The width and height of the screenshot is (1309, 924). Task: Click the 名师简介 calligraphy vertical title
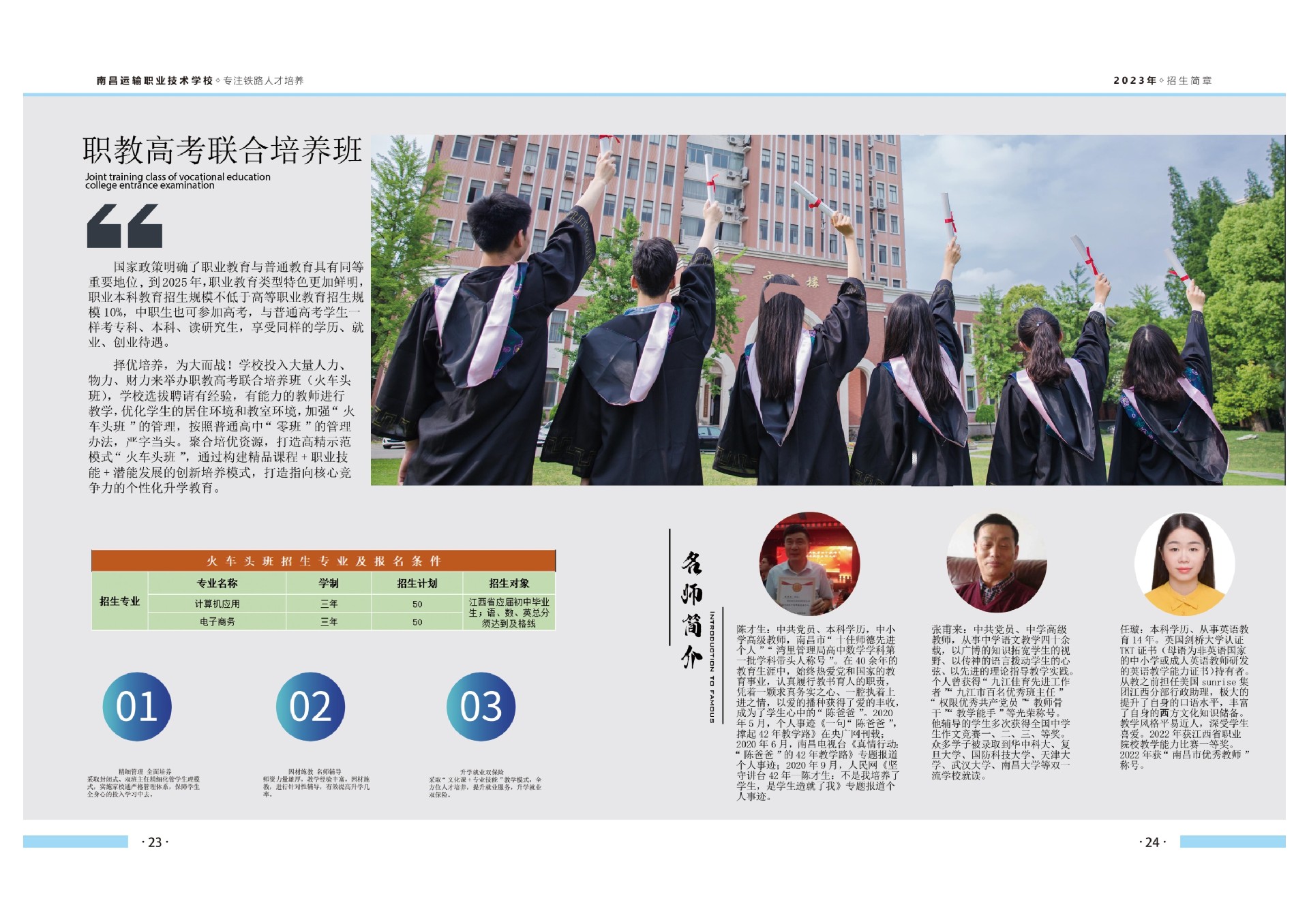691,610
